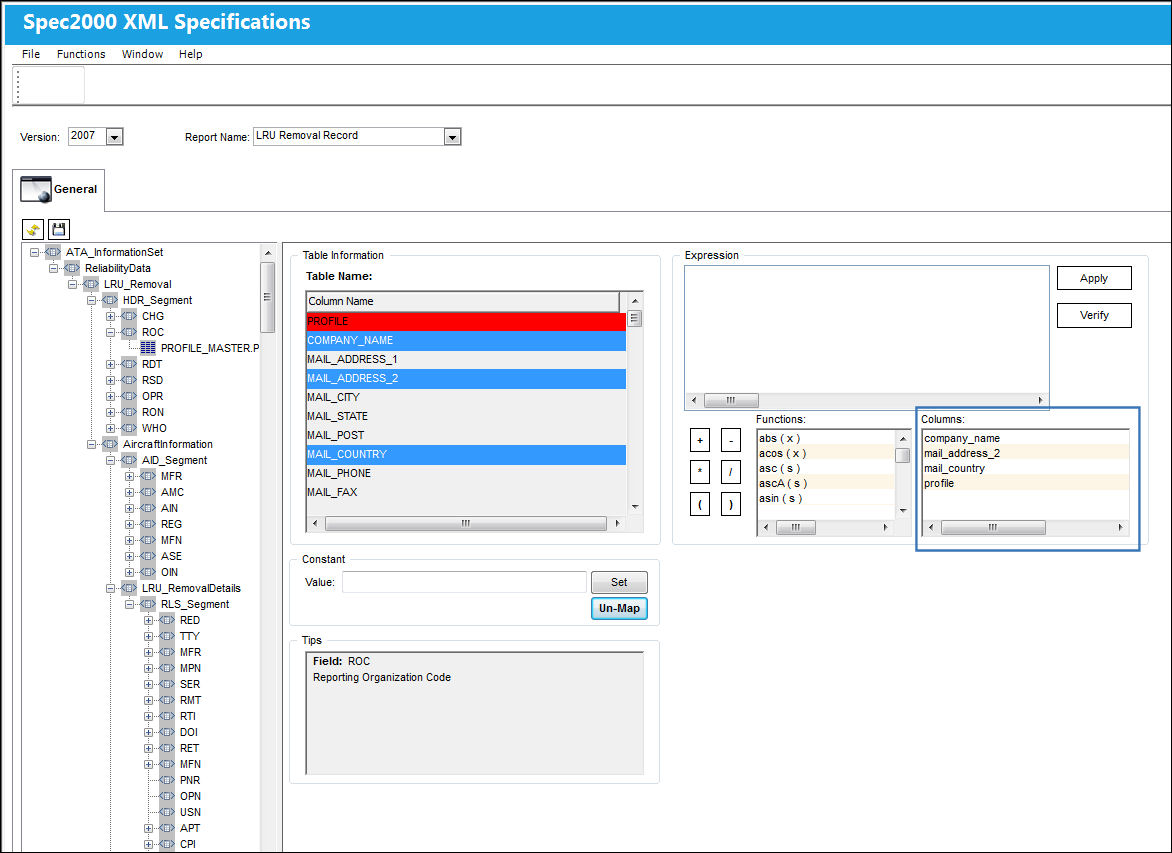This screenshot has height=853, width=1172.
Task: Expand the CHG tree node
Action: pos(111,316)
